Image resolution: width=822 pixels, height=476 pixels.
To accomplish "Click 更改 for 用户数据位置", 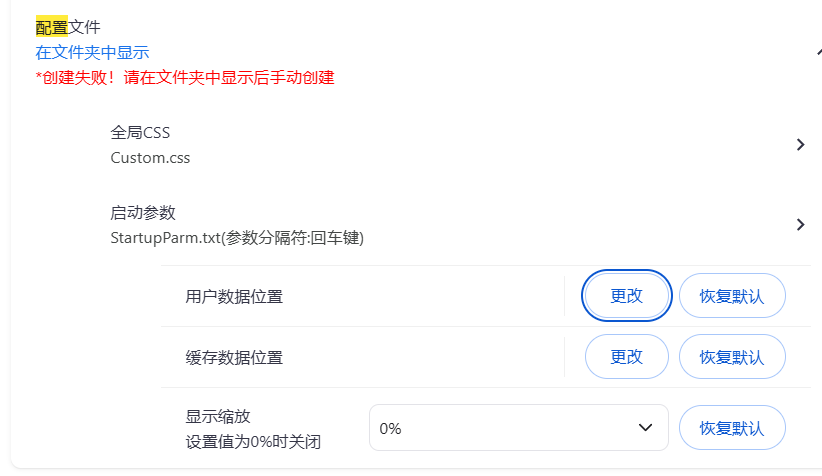I will click(x=627, y=296).
